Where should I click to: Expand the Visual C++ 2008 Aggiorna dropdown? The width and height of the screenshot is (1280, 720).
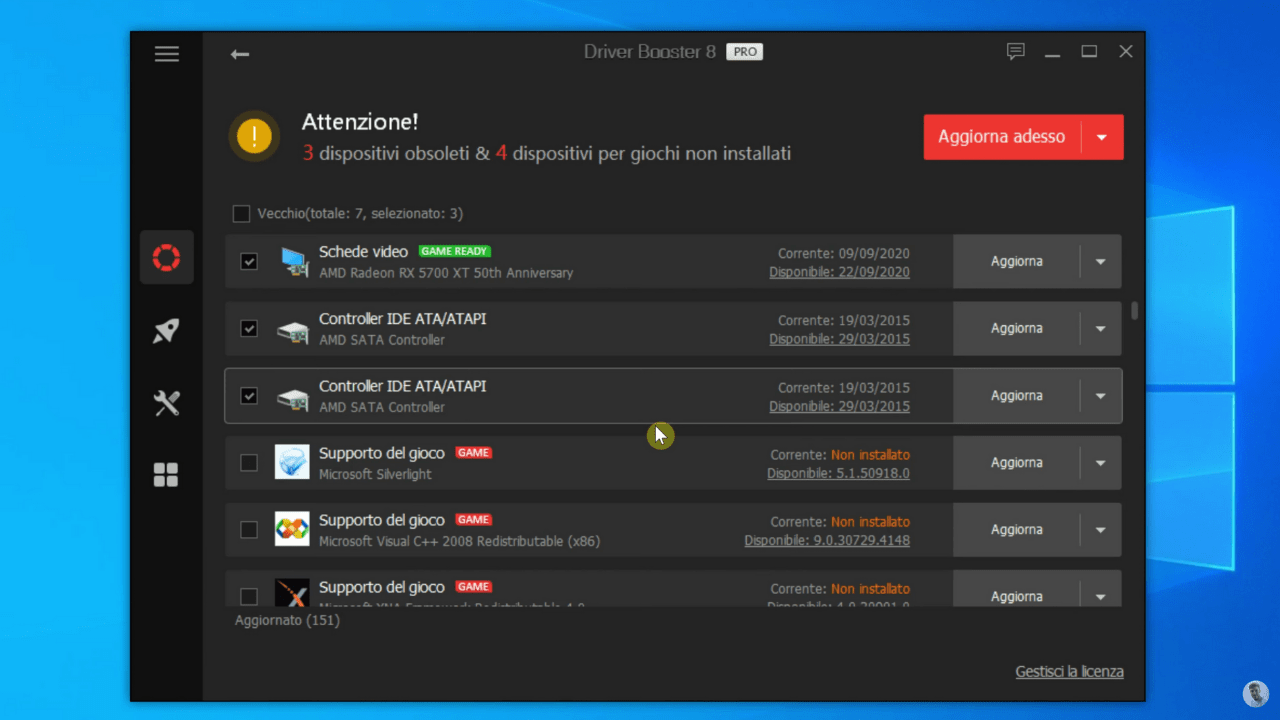coord(1101,530)
